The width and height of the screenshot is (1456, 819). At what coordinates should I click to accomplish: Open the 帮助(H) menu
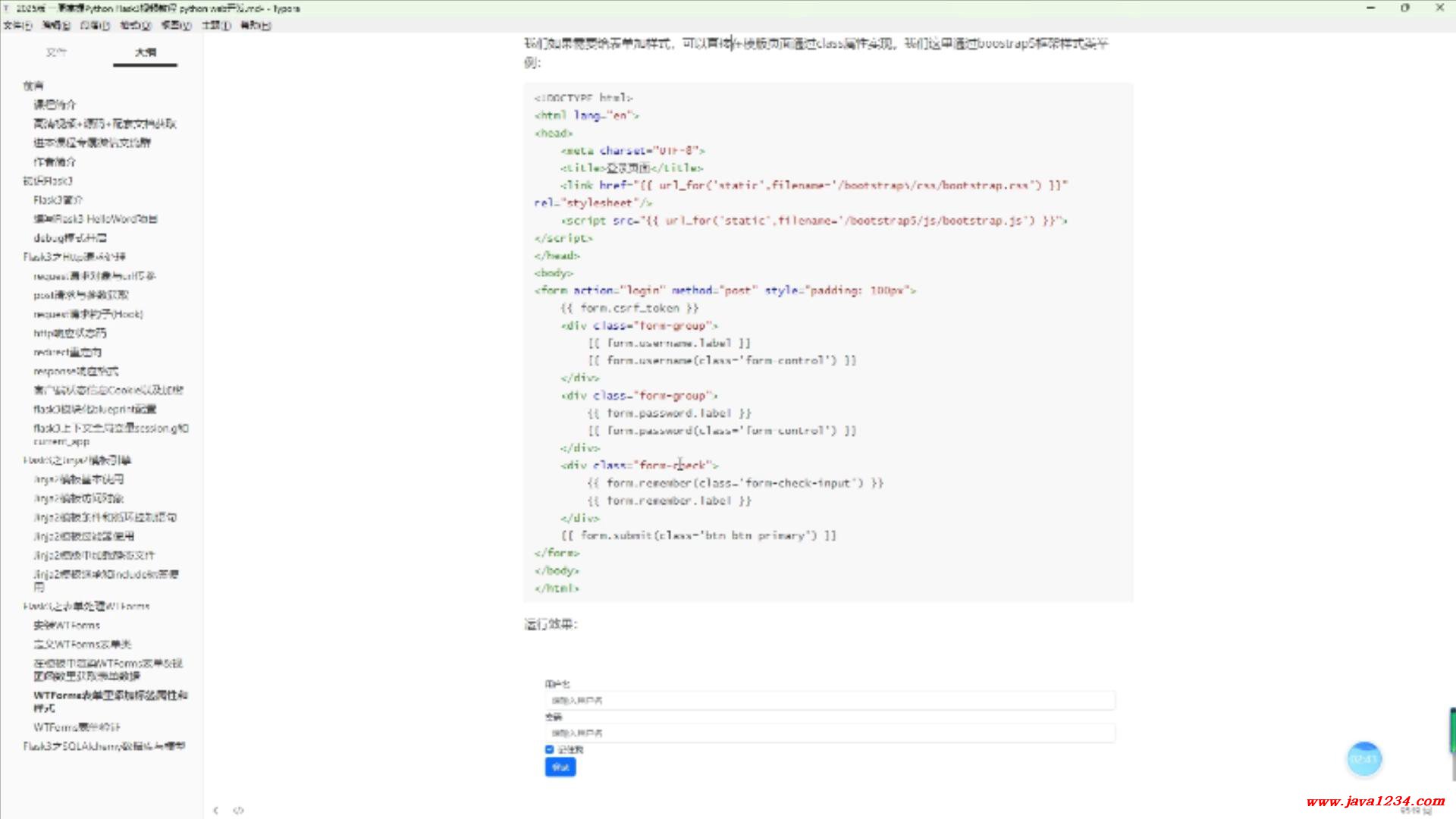tap(256, 25)
